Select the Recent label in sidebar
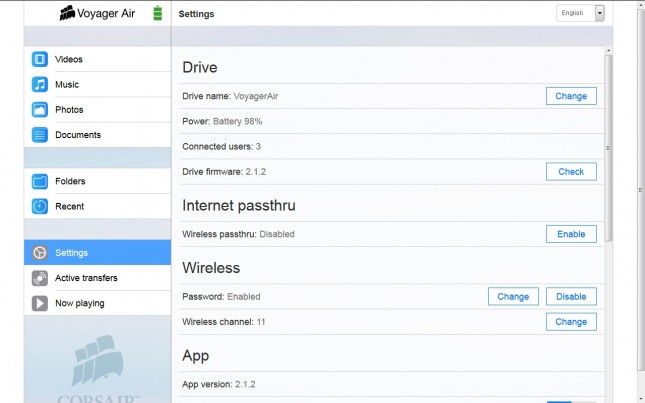Image resolution: width=645 pixels, height=403 pixels. 70,206
